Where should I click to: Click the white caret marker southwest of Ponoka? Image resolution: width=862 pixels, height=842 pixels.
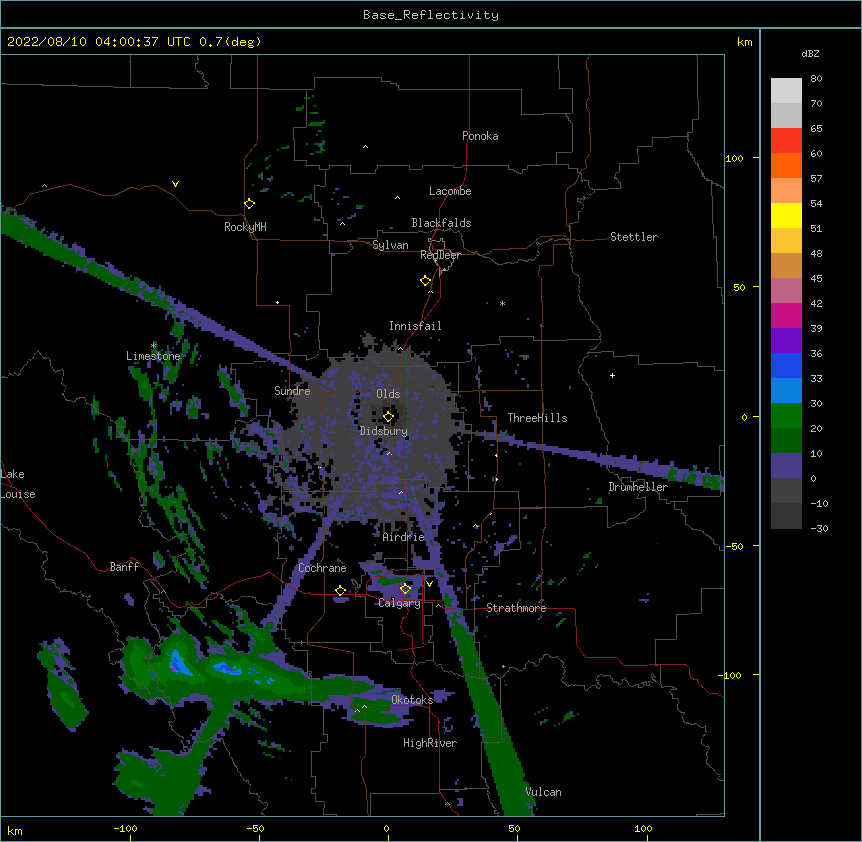click(x=365, y=147)
